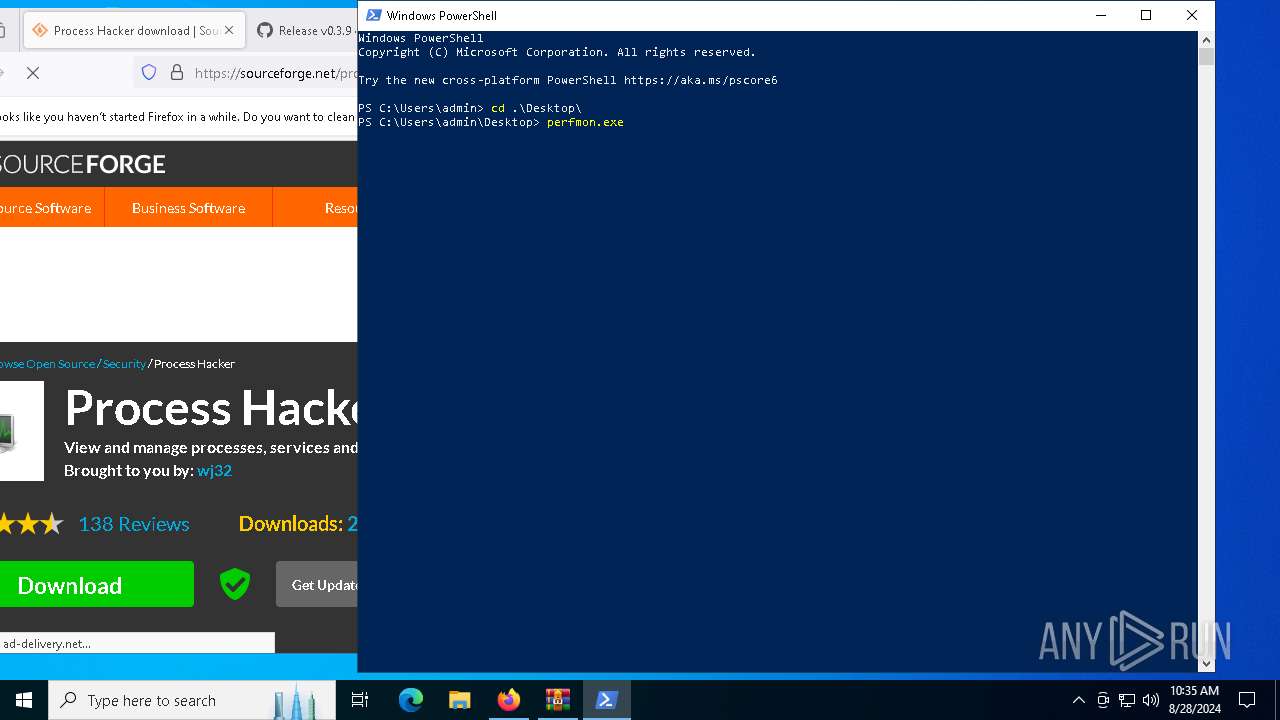This screenshot has width=1280, height=720.
Task: Open network status tray icon
Action: [x=1127, y=700]
